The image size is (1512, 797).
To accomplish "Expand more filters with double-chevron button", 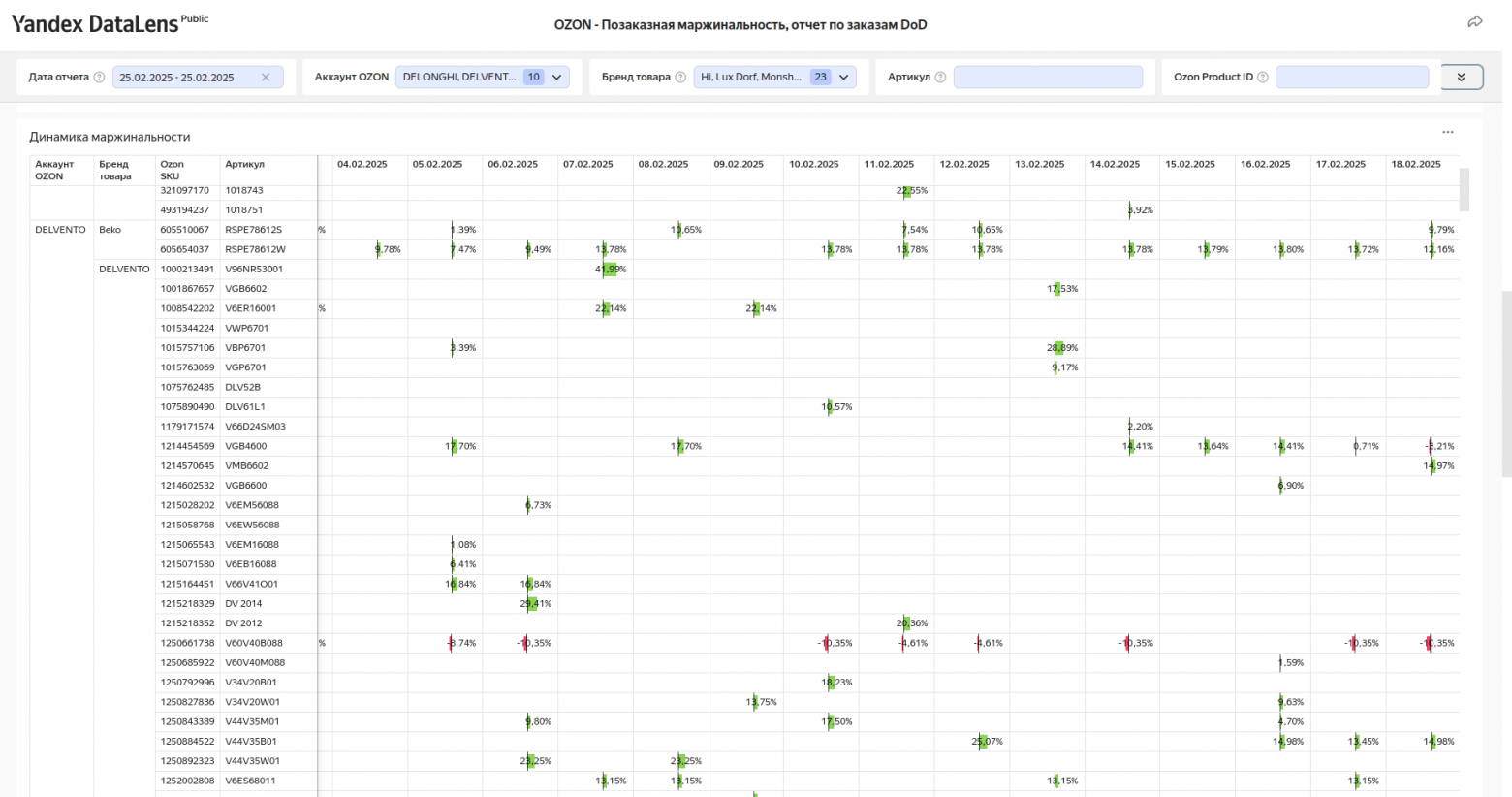I will pos(1462,78).
